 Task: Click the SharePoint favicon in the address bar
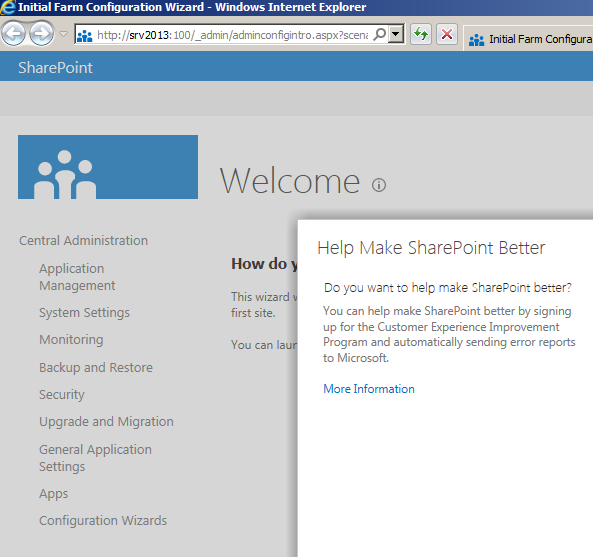pyautogui.click(x=84, y=36)
